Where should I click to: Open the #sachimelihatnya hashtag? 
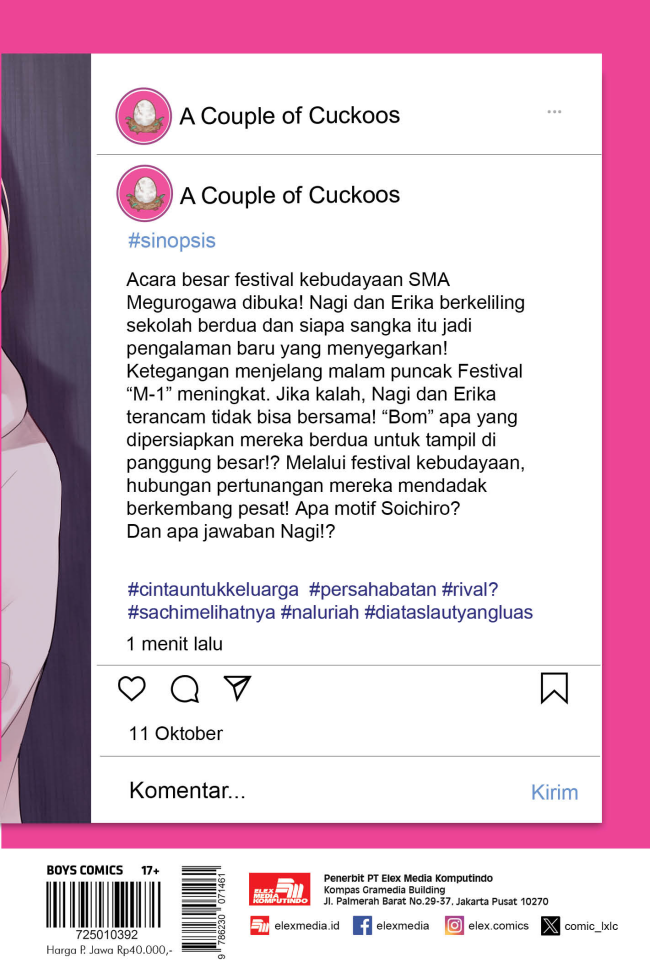click(x=201, y=612)
